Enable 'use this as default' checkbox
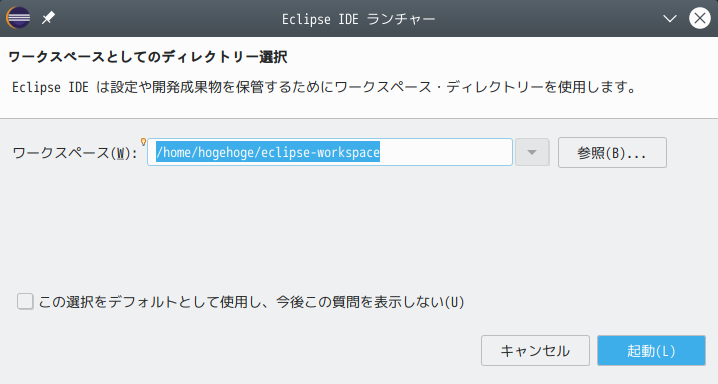 pyautogui.click(x=25, y=302)
